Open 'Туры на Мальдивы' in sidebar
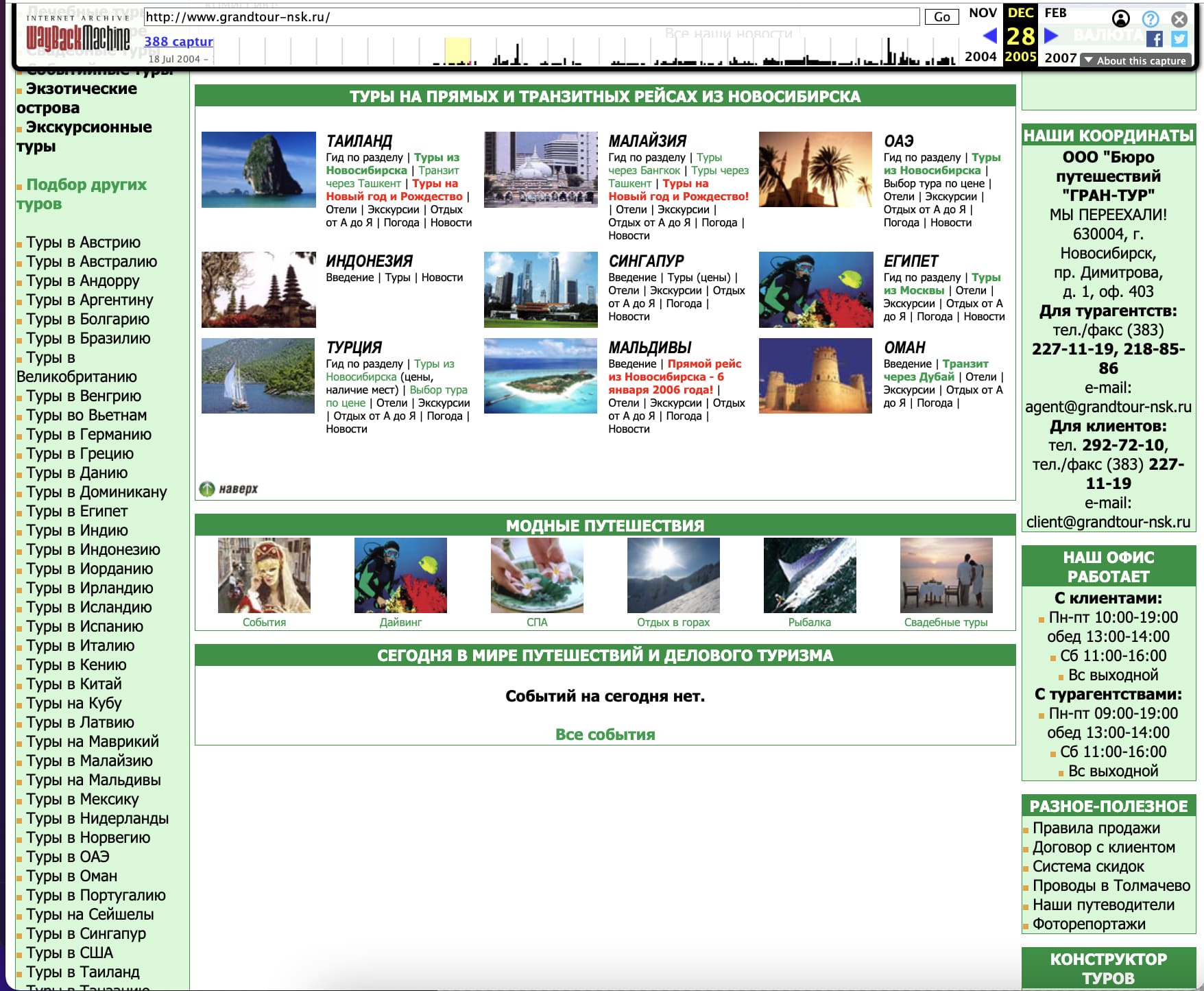The image size is (1204, 991). click(x=93, y=780)
